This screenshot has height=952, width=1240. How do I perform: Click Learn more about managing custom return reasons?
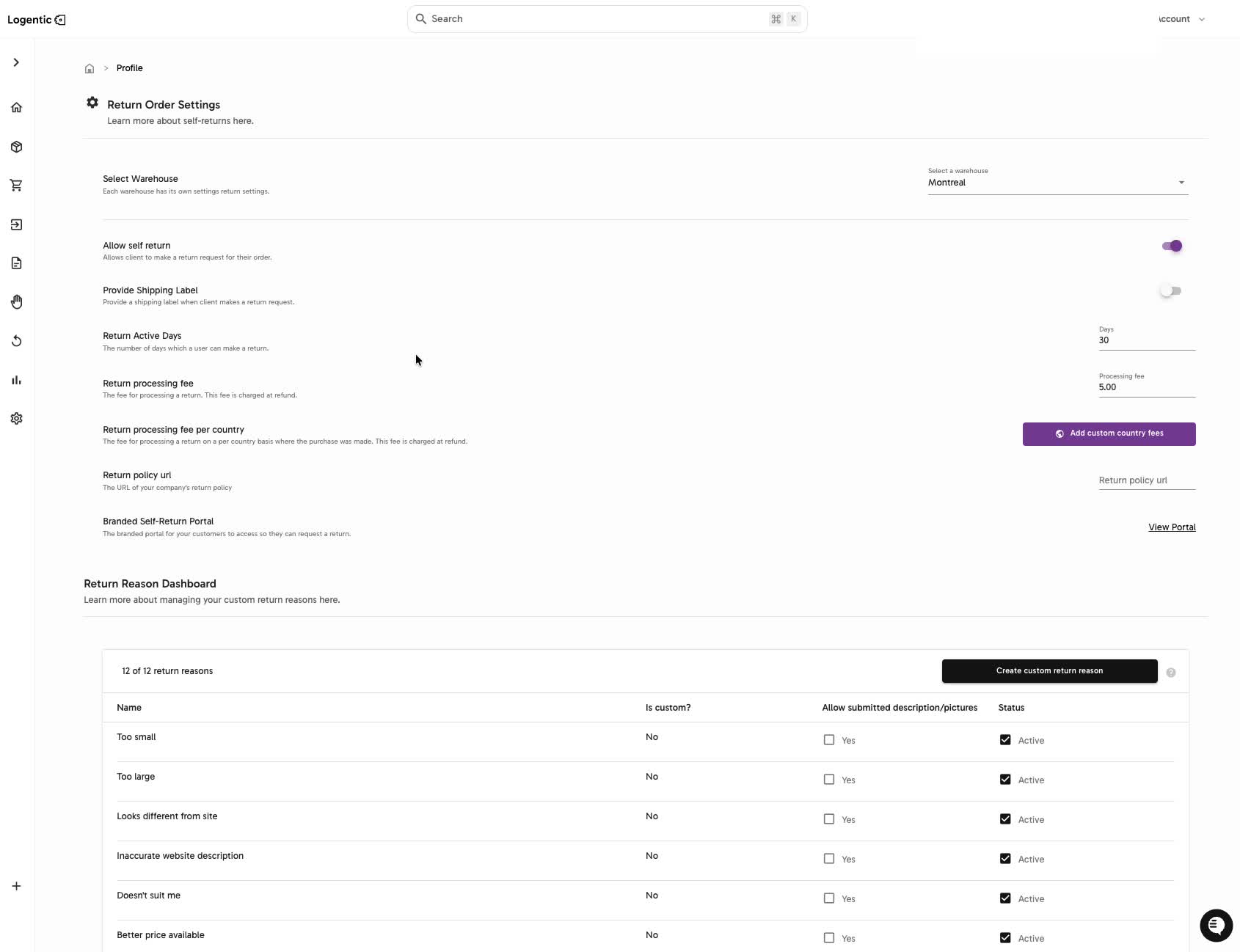(x=211, y=600)
